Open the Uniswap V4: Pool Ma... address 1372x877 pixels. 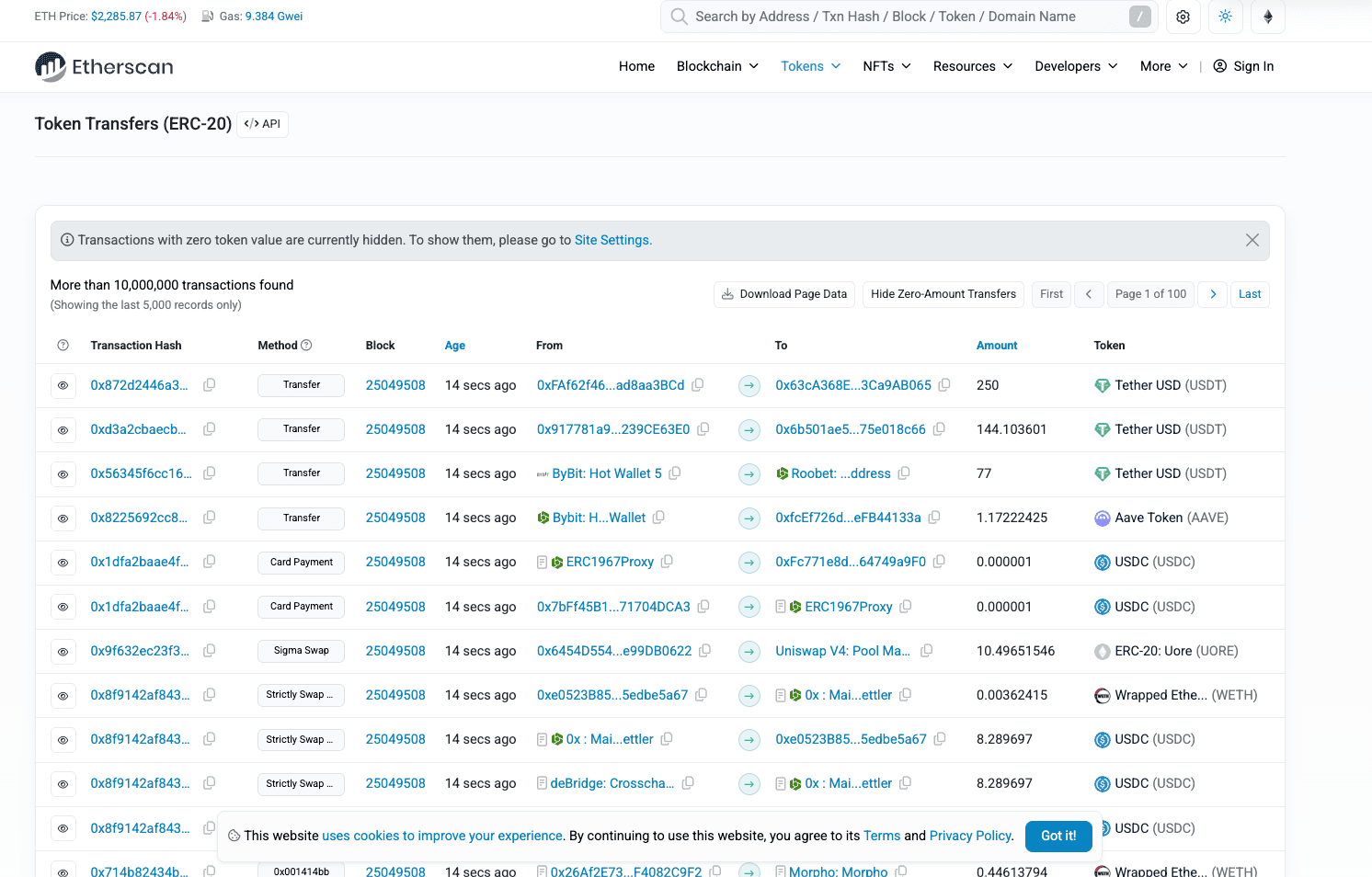tap(842, 651)
